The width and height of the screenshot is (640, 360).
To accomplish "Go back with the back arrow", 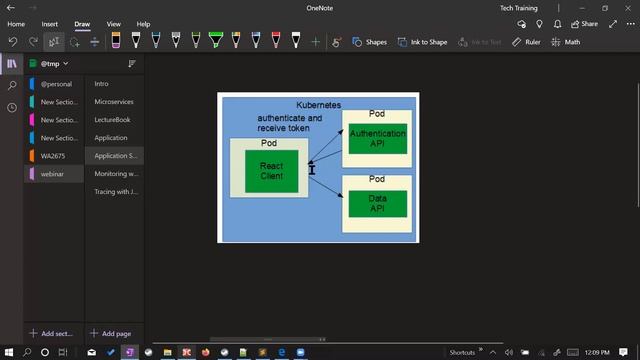I will [11, 8].
